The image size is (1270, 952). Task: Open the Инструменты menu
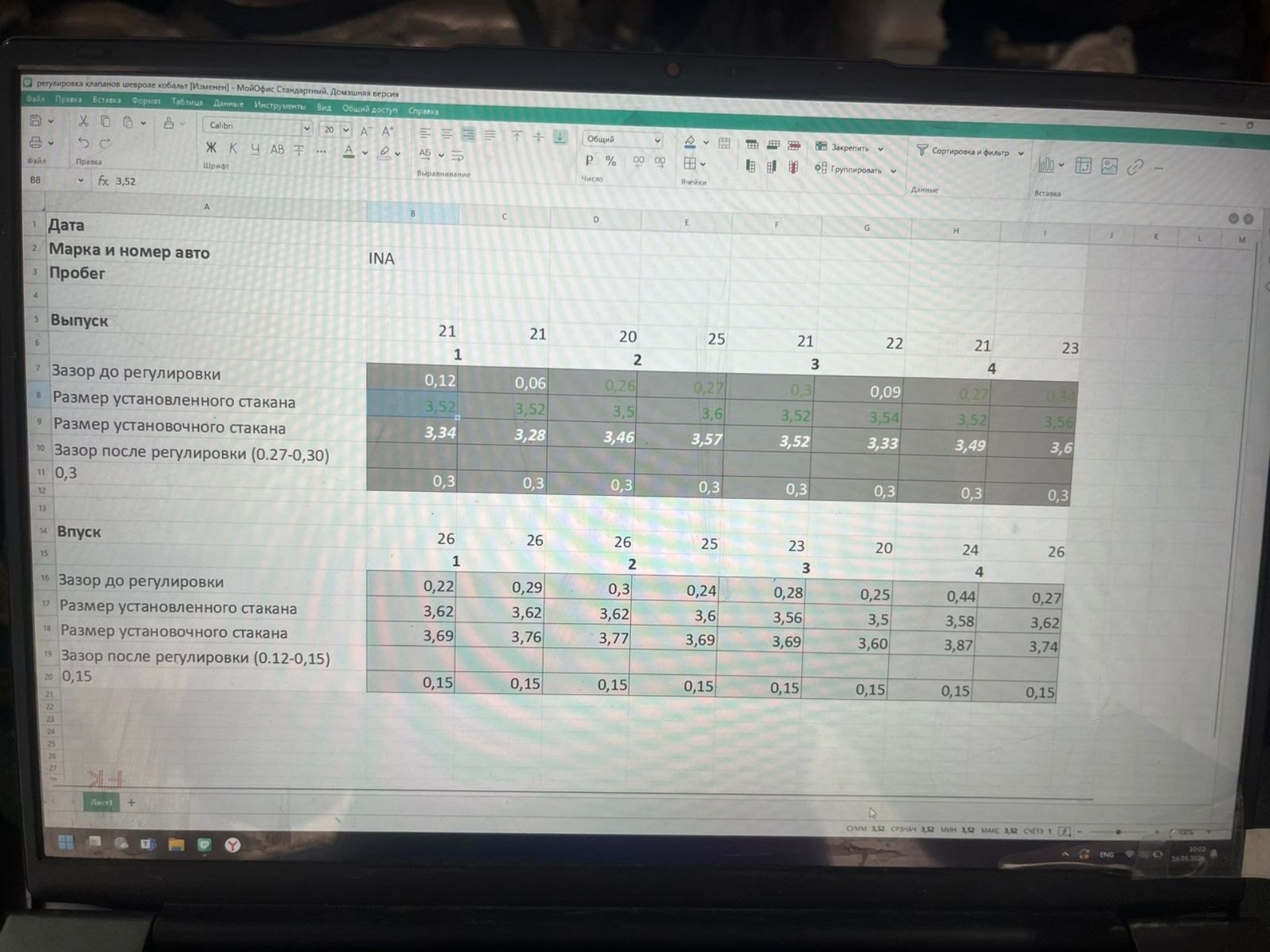280,105
